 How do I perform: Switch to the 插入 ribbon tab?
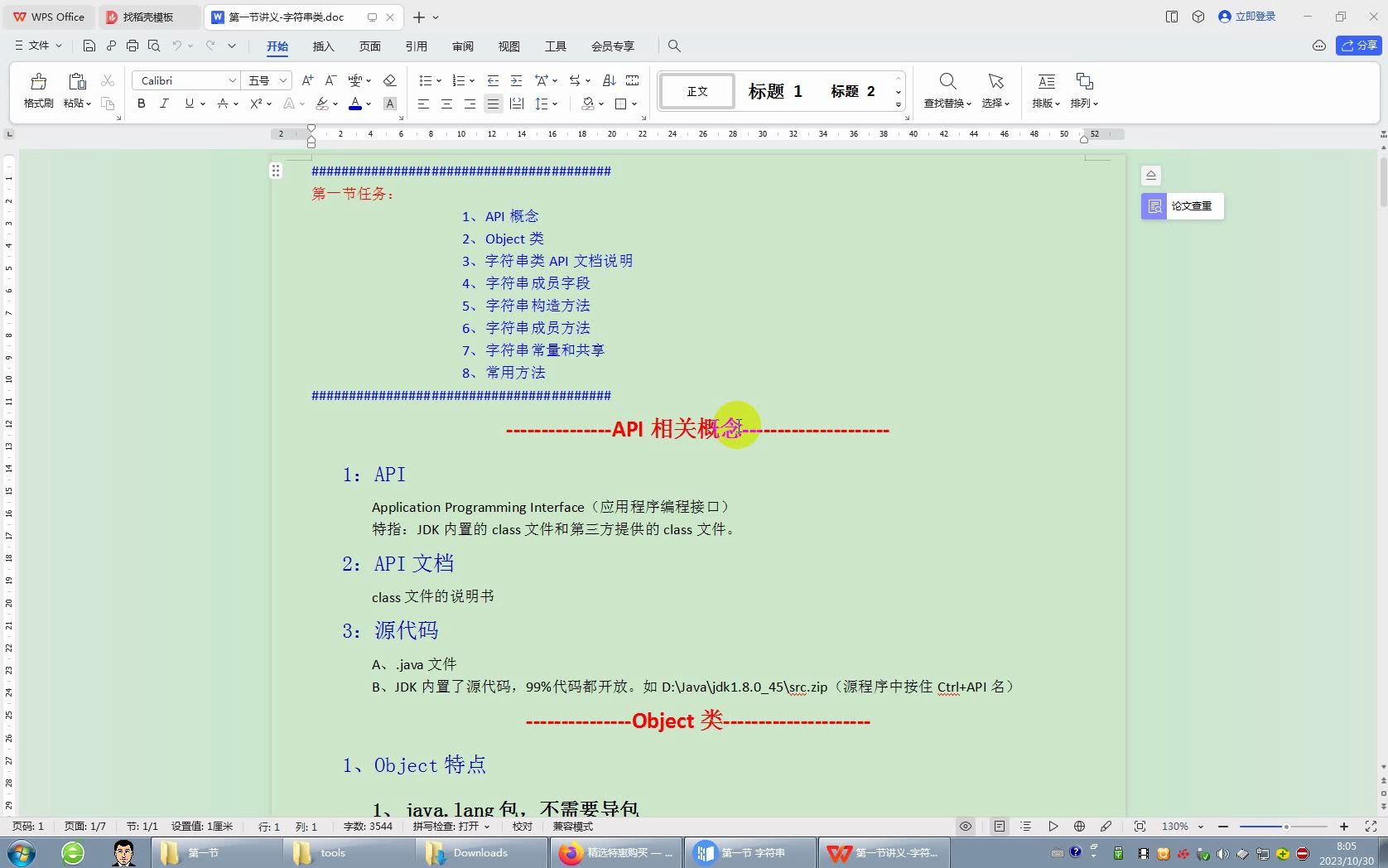coord(323,46)
